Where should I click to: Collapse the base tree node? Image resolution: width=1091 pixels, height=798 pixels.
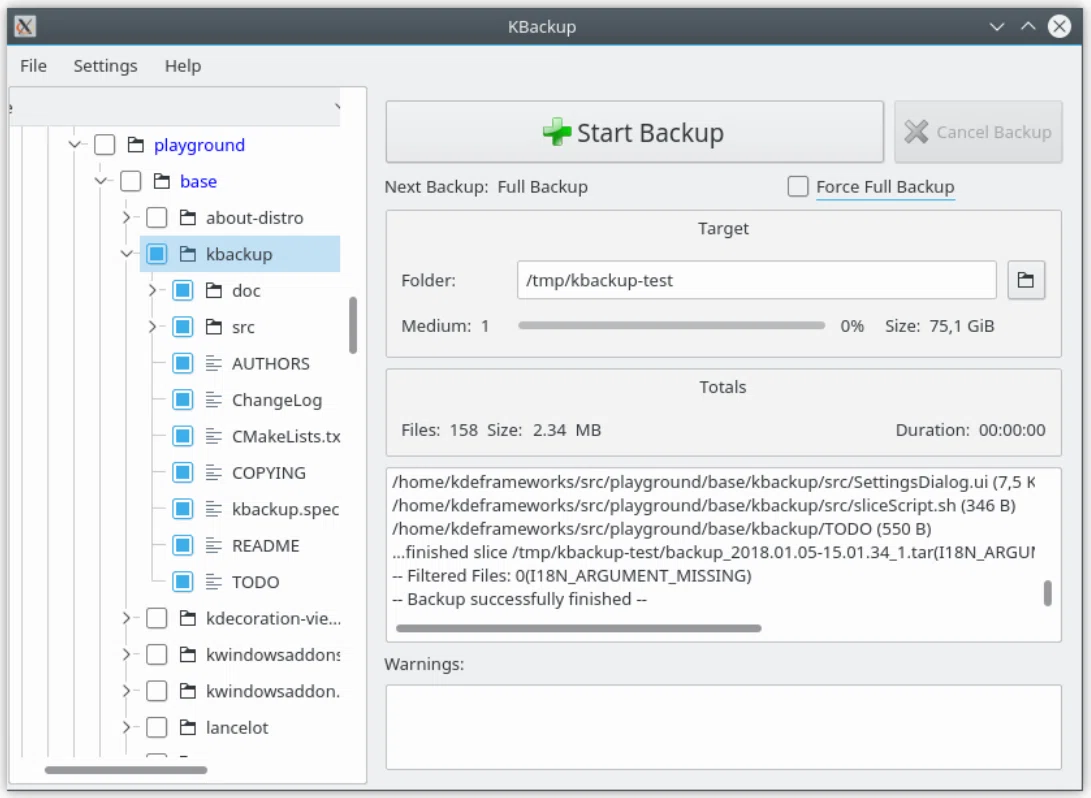[x=101, y=182]
